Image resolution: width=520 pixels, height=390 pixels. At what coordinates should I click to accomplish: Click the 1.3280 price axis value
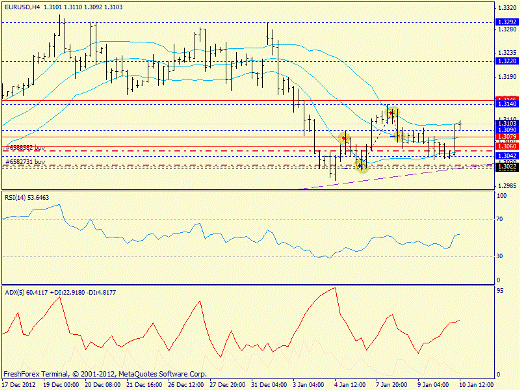507,29
